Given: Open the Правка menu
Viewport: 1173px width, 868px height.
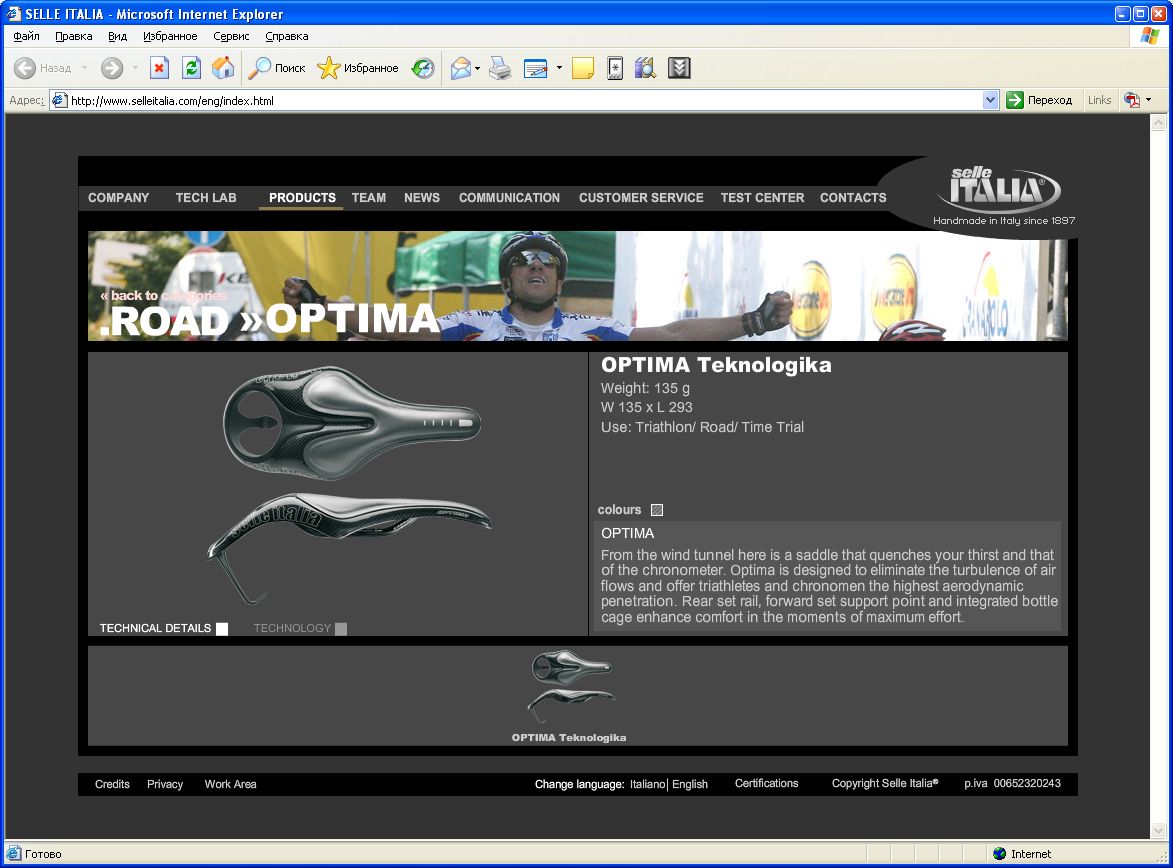Looking at the screenshot, I should tap(73, 36).
